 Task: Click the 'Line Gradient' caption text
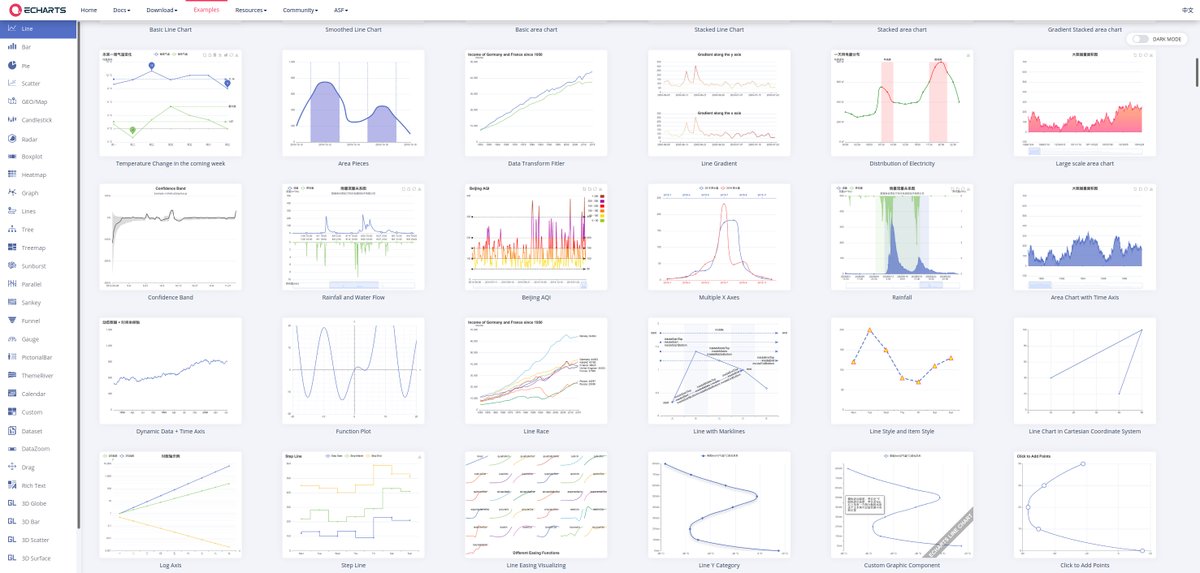[x=719, y=163]
